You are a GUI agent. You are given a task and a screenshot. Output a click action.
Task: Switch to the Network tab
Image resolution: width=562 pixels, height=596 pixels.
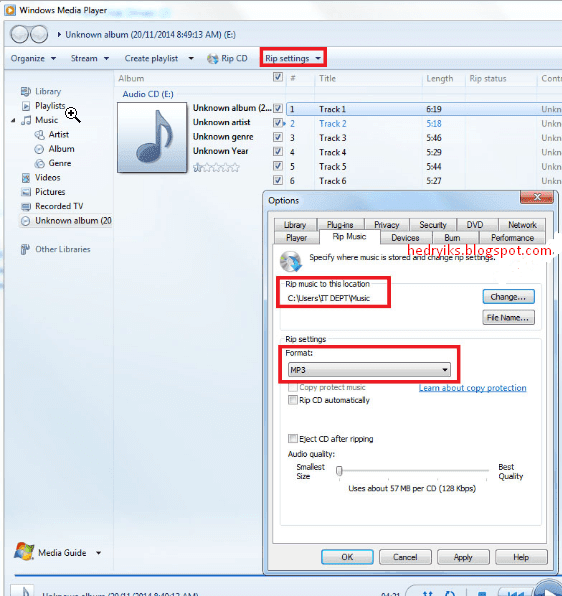pos(522,225)
